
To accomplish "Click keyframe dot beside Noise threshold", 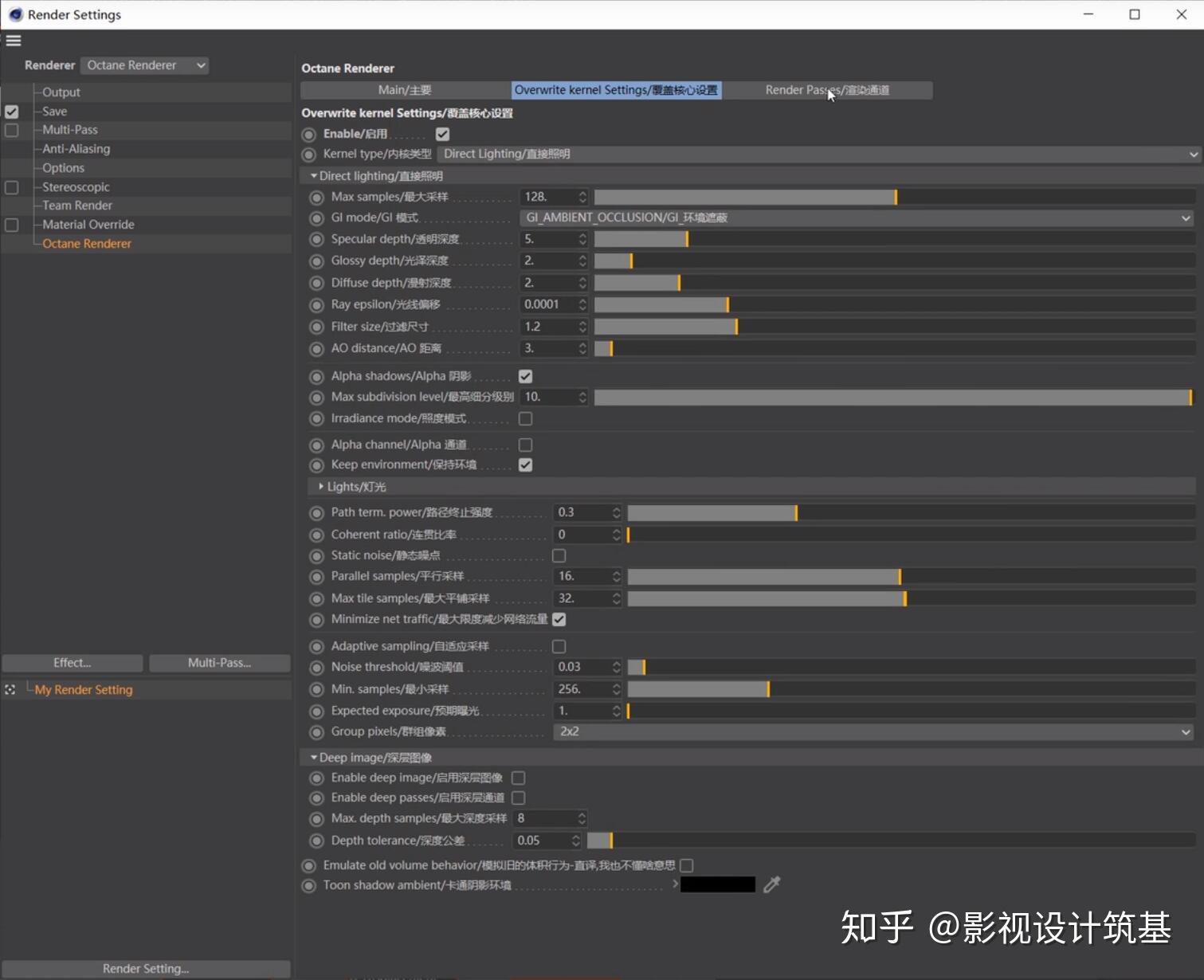I will [x=316, y=668].
